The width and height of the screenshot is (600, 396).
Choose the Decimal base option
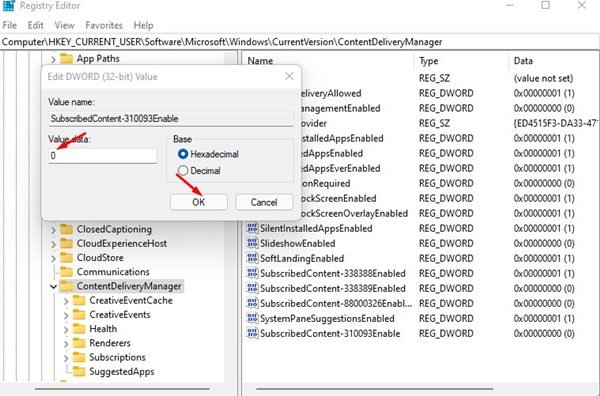[x=183, y=171]
